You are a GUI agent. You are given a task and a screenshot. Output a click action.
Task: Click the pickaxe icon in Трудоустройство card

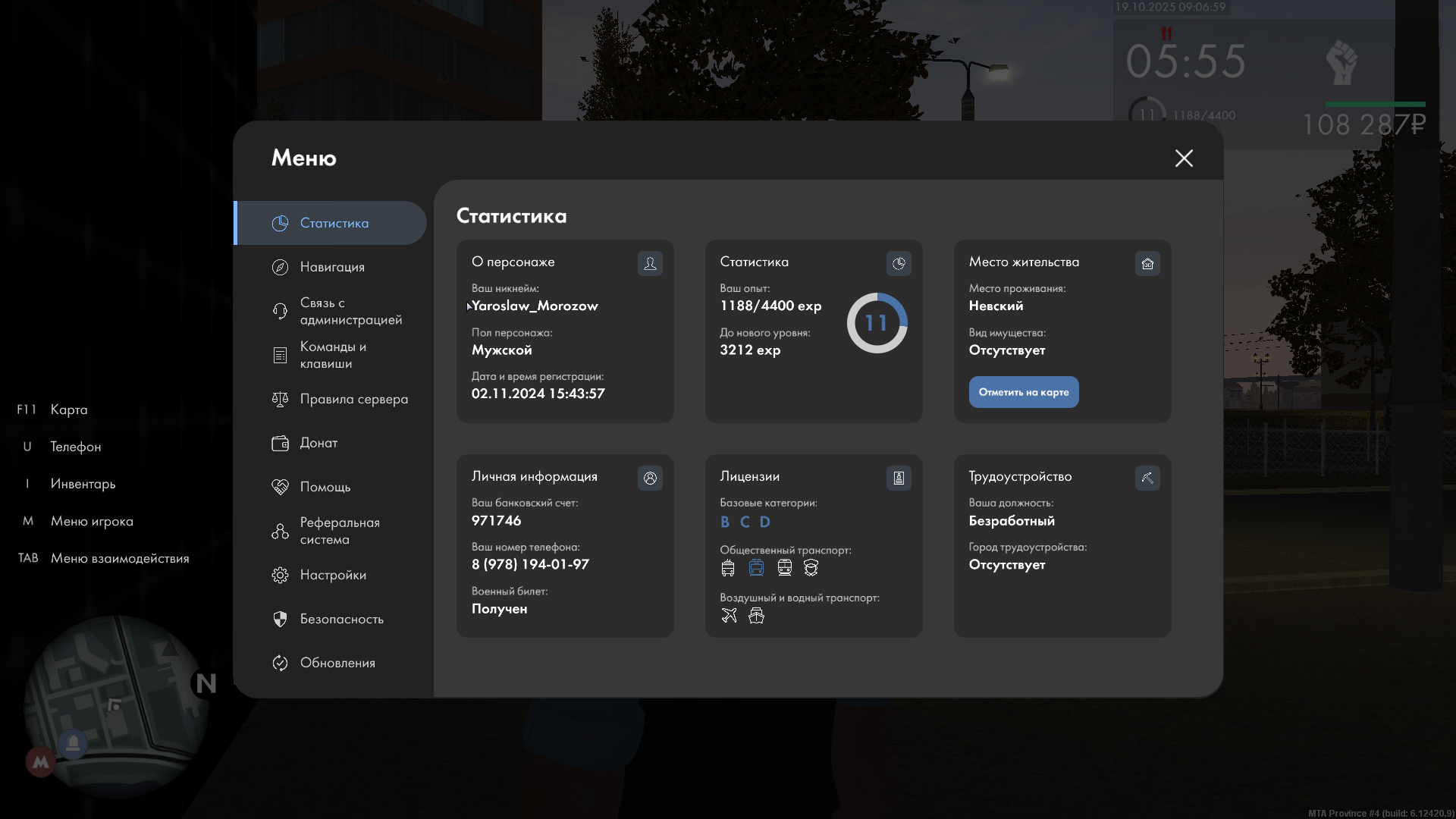click(1147, 478)
